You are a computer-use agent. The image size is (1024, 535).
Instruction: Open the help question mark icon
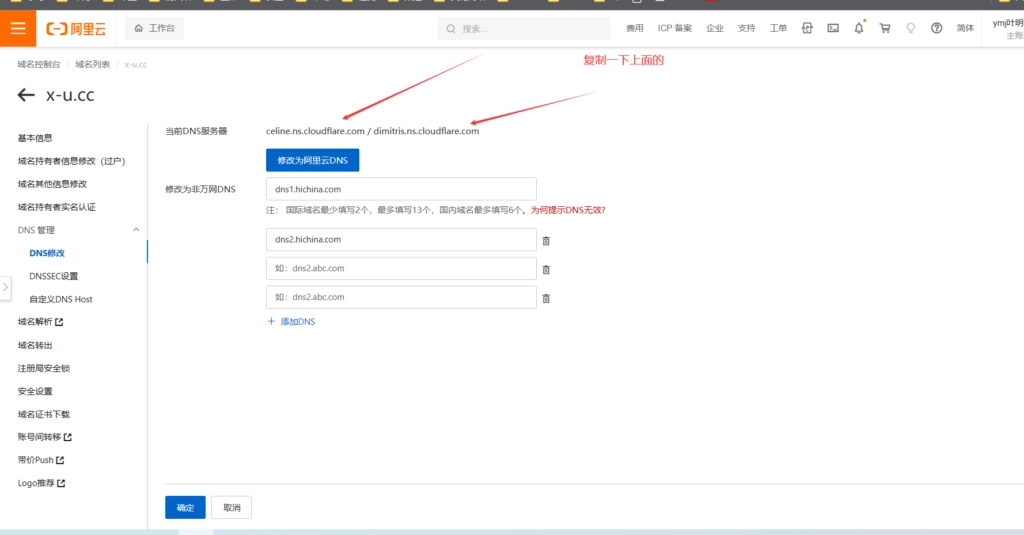936,28
